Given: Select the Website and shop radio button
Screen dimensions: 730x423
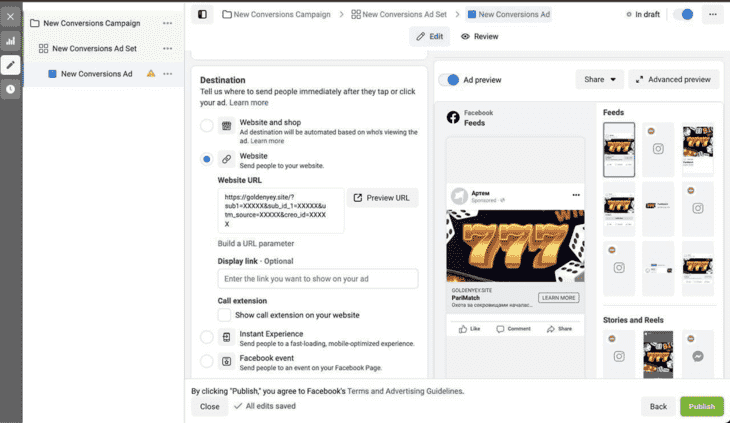Looking at the screenshot, I should tap(207, 126).
